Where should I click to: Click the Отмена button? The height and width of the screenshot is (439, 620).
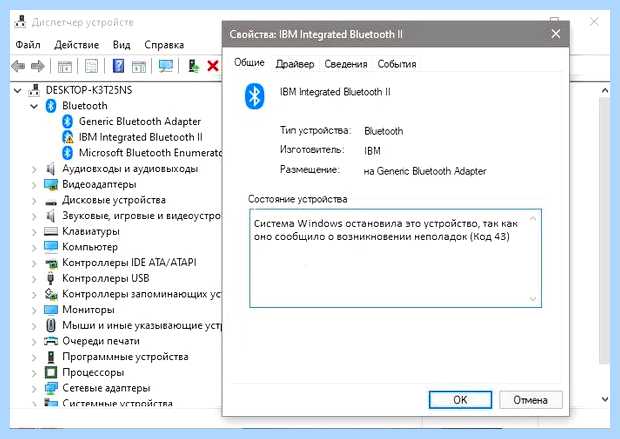tap(530, 400)
